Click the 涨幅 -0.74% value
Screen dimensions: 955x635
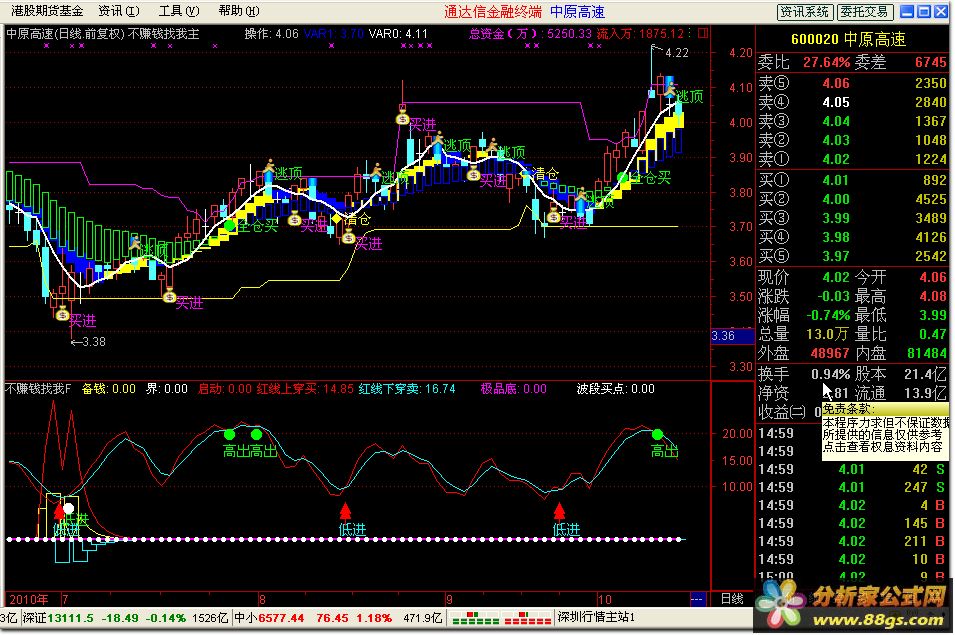(x=828, y=315)
